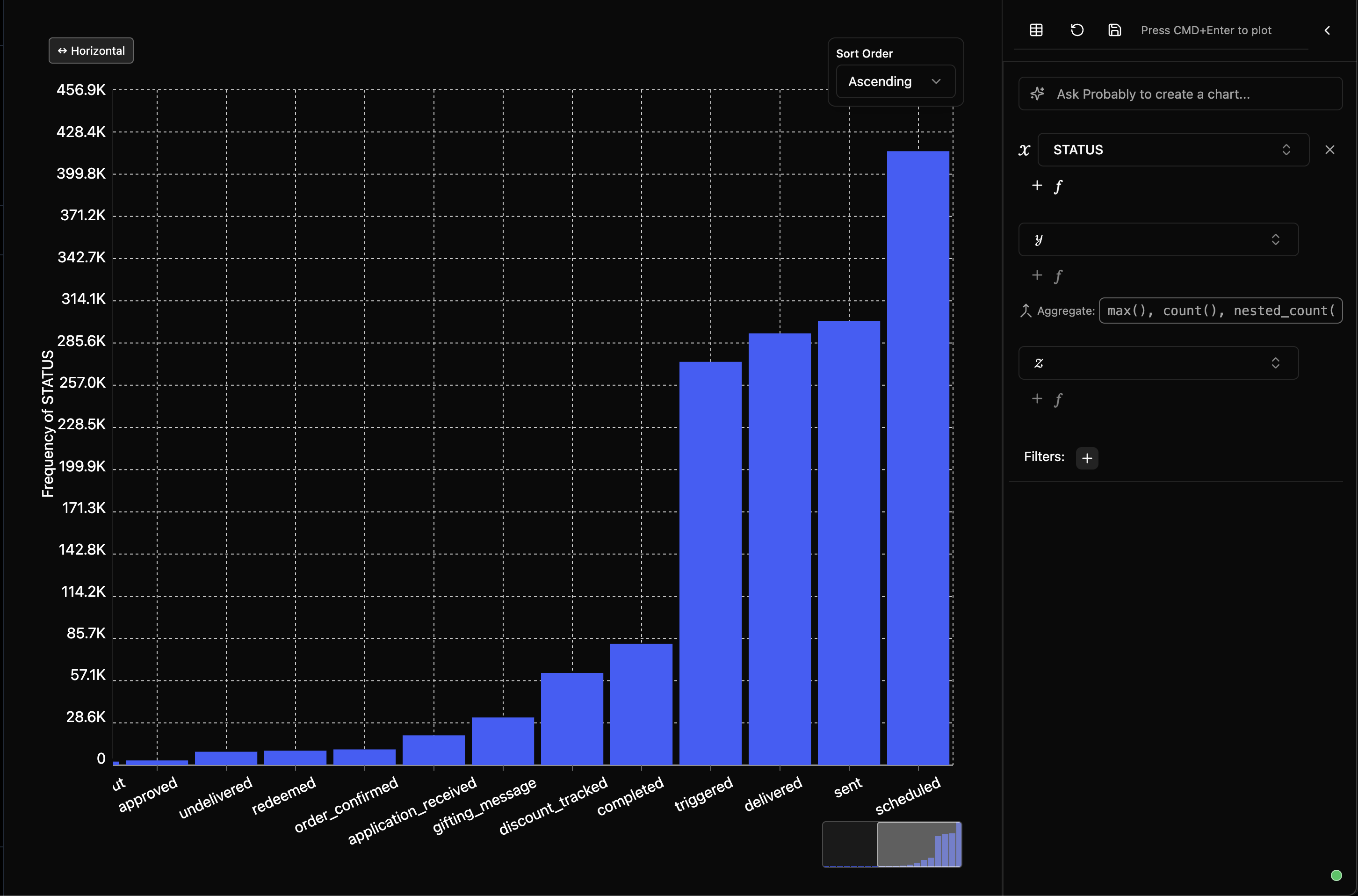Viewport: 1358px width, 896px height.
Task: Click the sparkle AI icon in chart prompt box
Action: click(x=1038, y=94)
